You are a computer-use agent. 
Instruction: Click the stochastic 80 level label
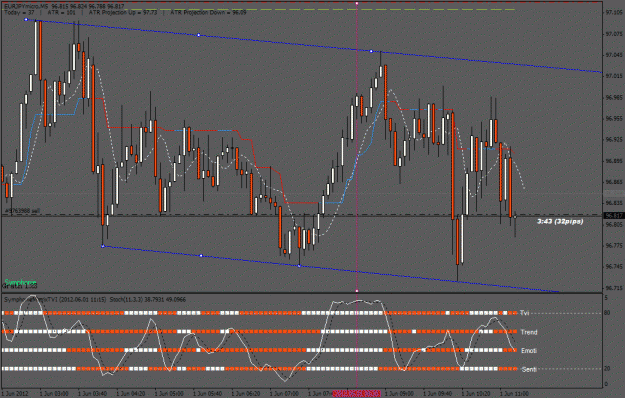coord(607,313)
